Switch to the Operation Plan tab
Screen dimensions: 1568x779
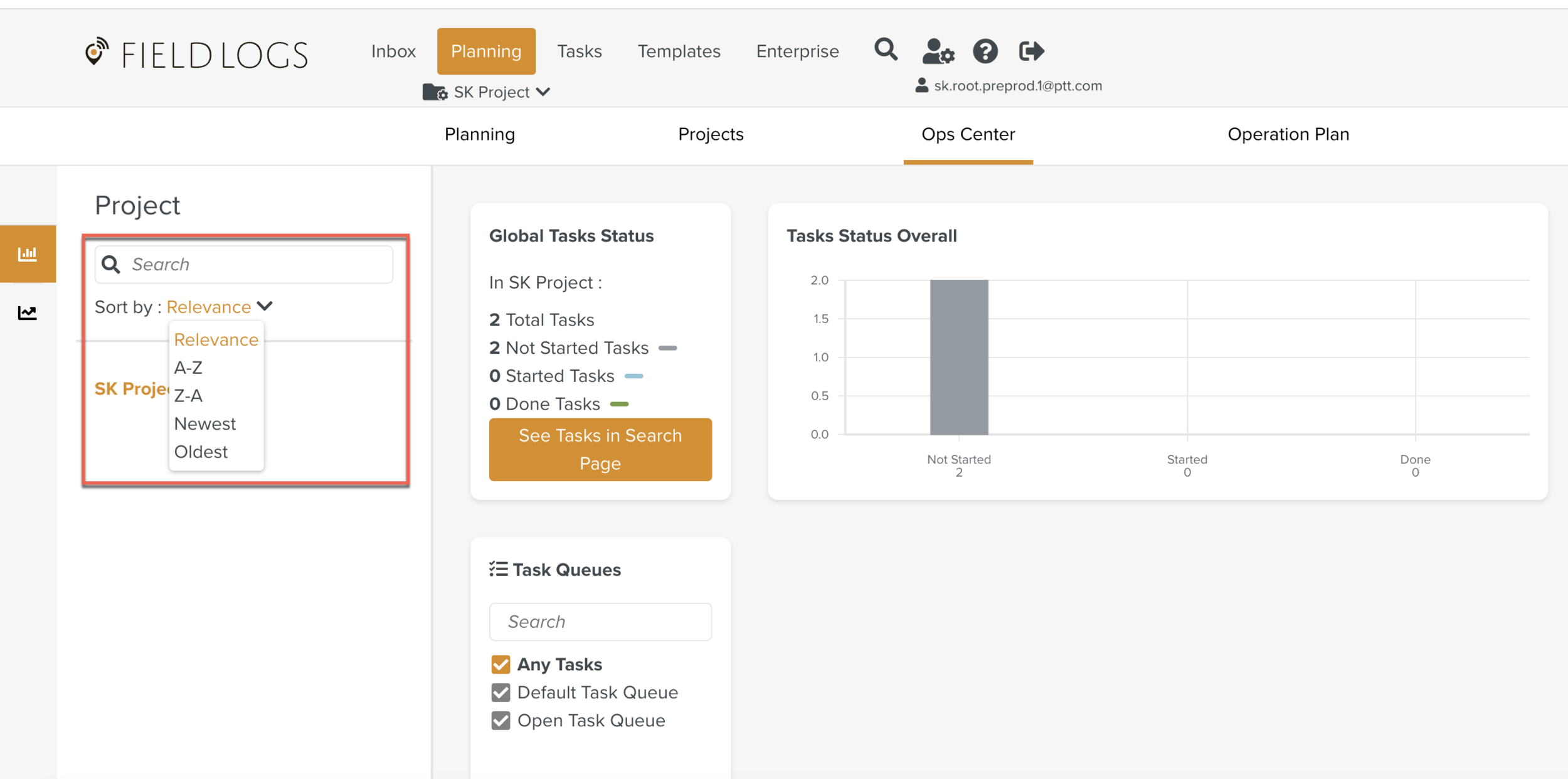point(1288,134)
